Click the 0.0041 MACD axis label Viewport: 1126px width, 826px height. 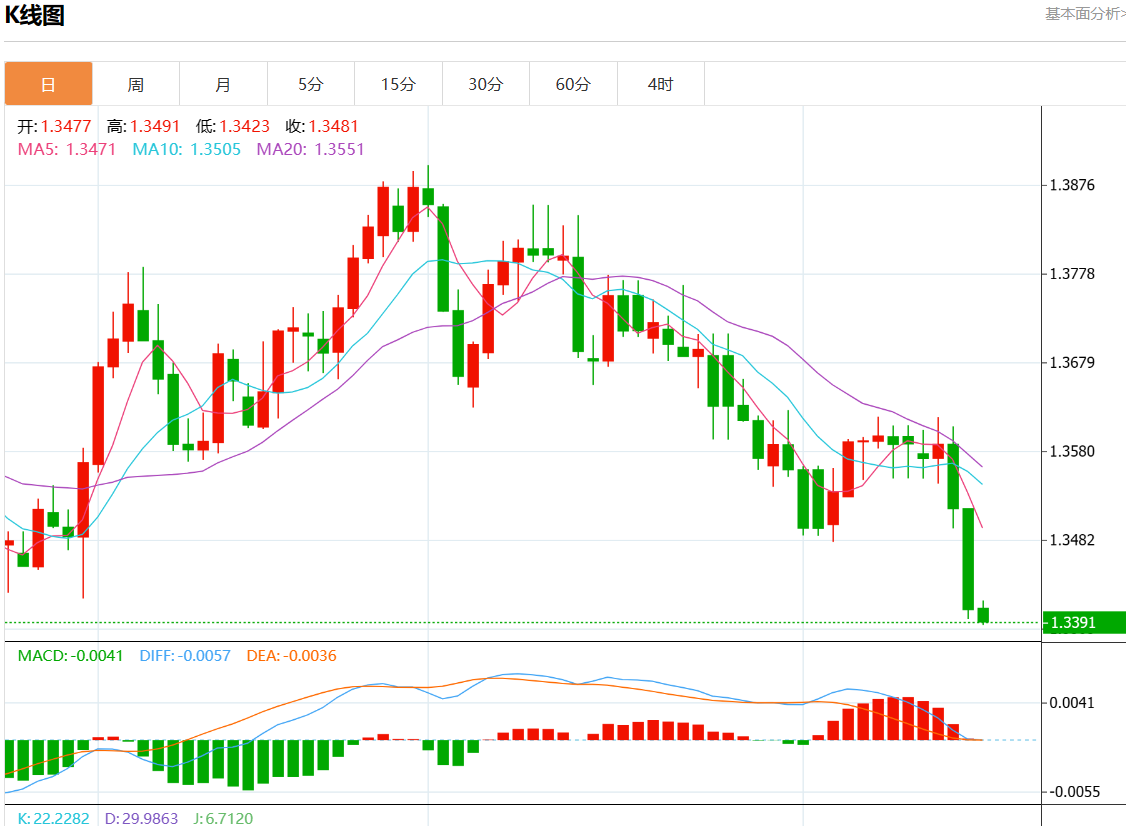1072,703
